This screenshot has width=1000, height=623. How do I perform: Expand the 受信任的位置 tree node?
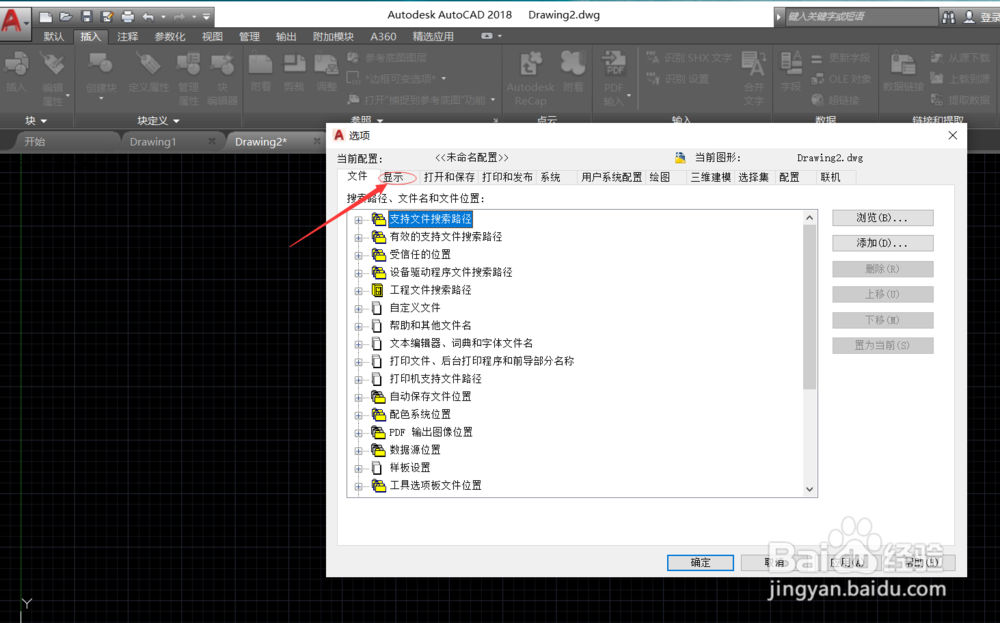(x=358, y=256)
